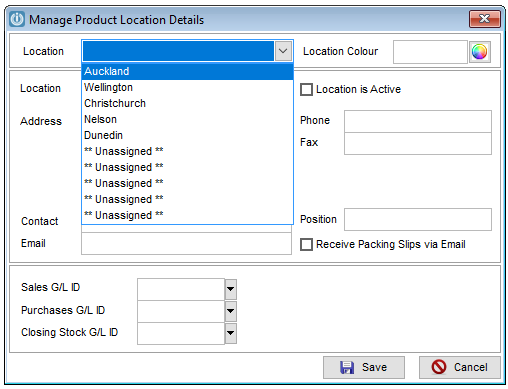Pick Nelson from the location list
508x389 pixels.
187,119
